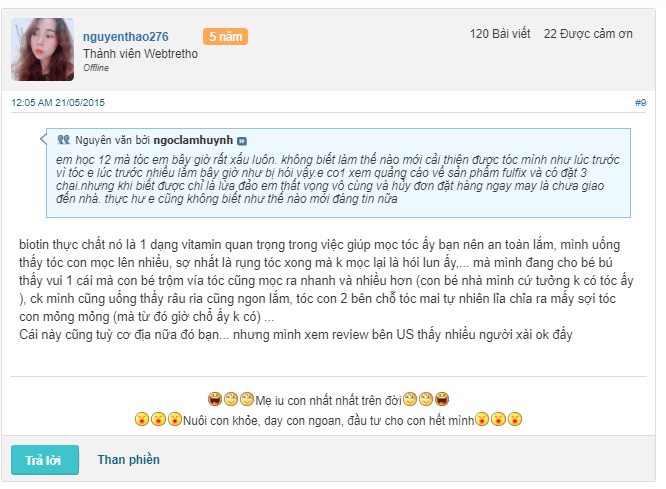Click the quotation marks icon in quote
The height and width of the screenshot is (489, 666).
pos(64,139)
